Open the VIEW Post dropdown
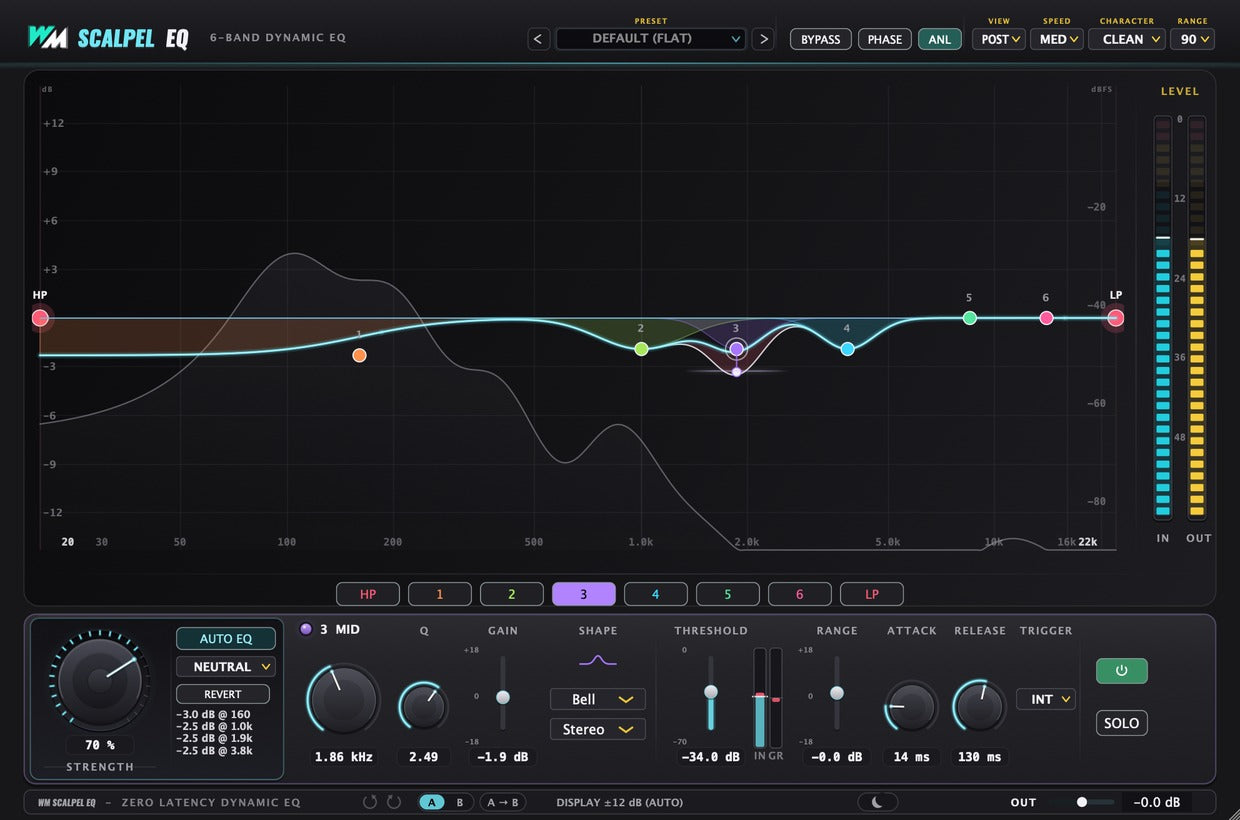Image resolution: width=1240 pixels, height=820 pixels. 999,39
